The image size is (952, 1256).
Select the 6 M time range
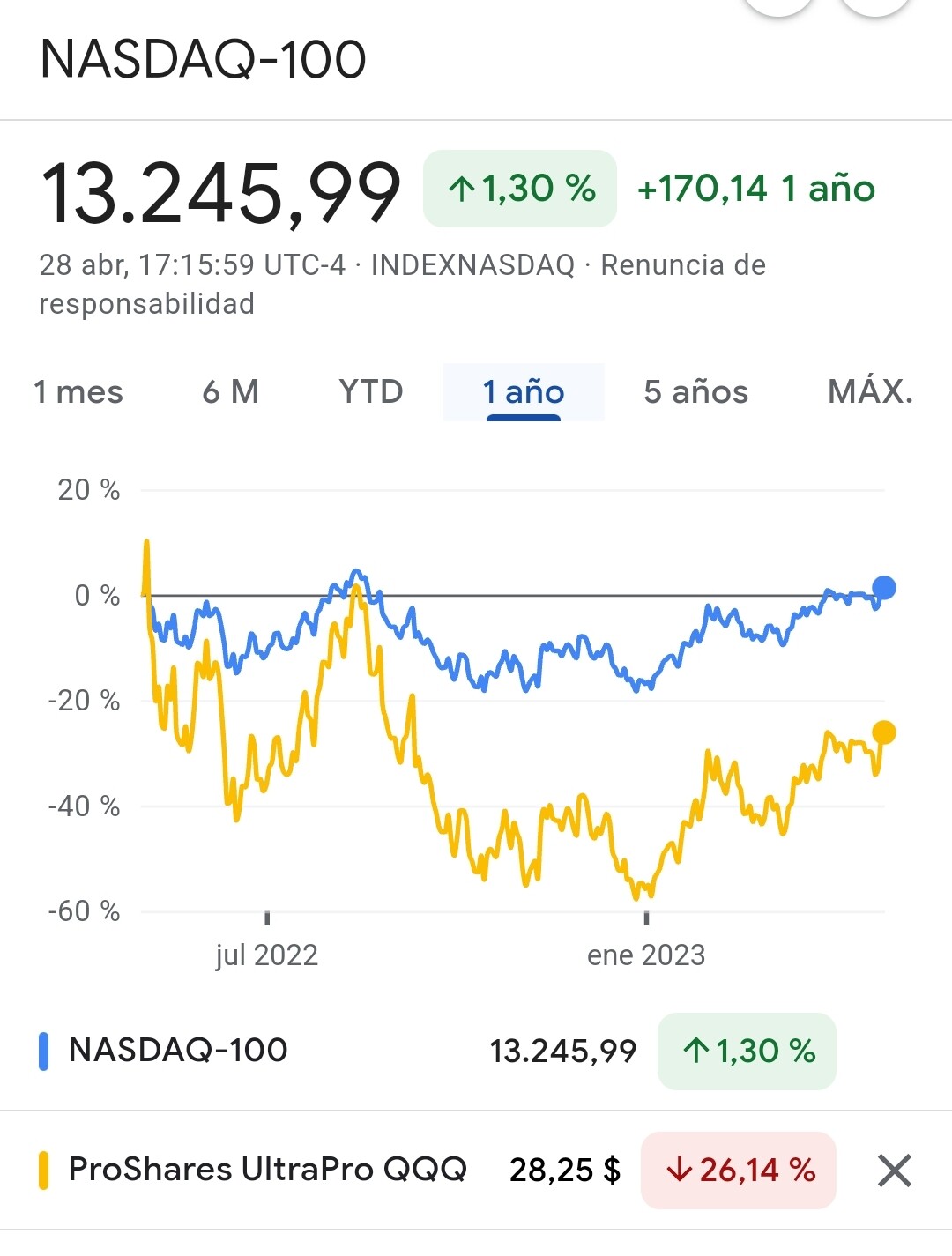[231, 391]
